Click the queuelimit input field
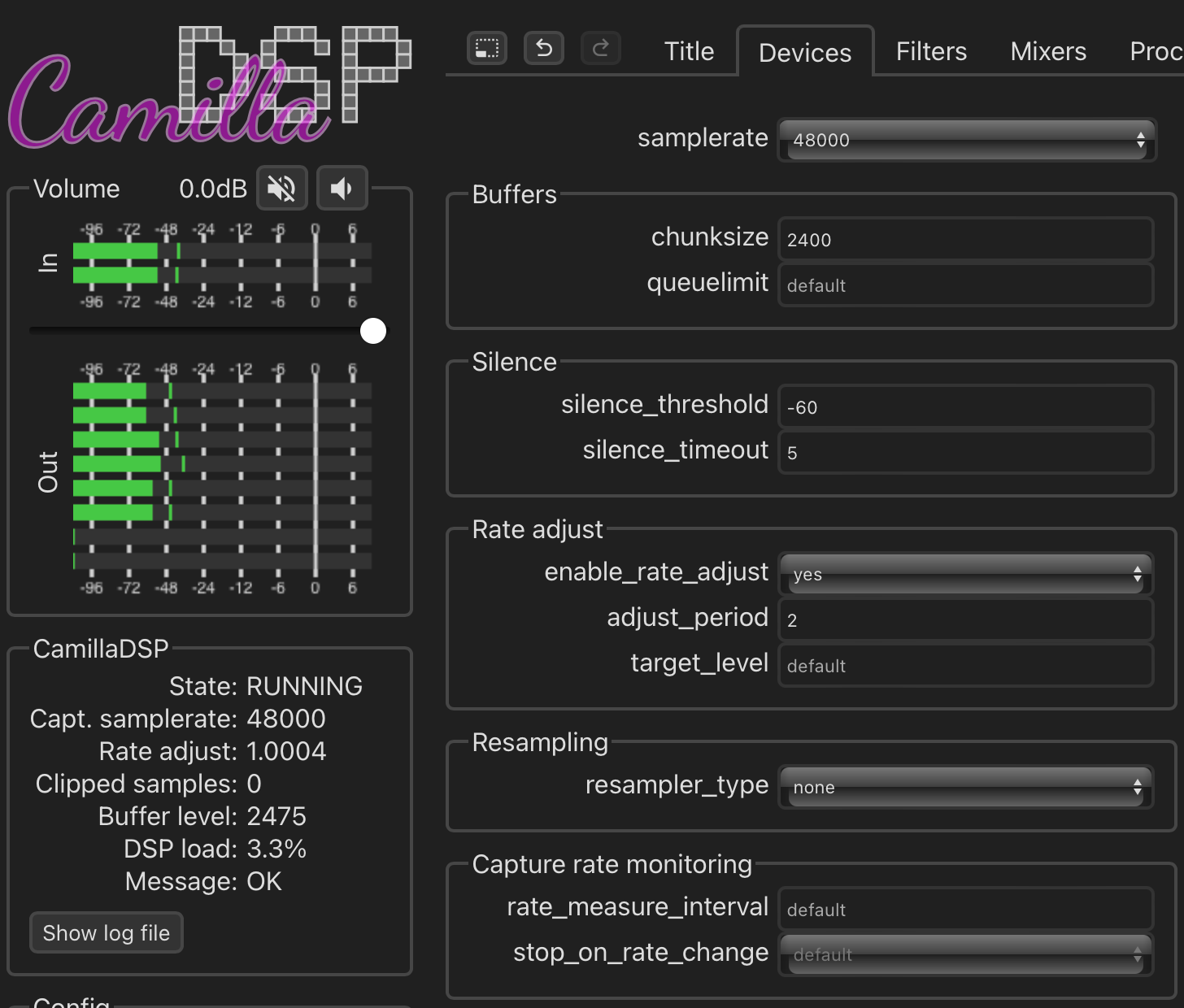This screenshot has height=1008, width=1184. pyautogui.click(x=966, y=285)
